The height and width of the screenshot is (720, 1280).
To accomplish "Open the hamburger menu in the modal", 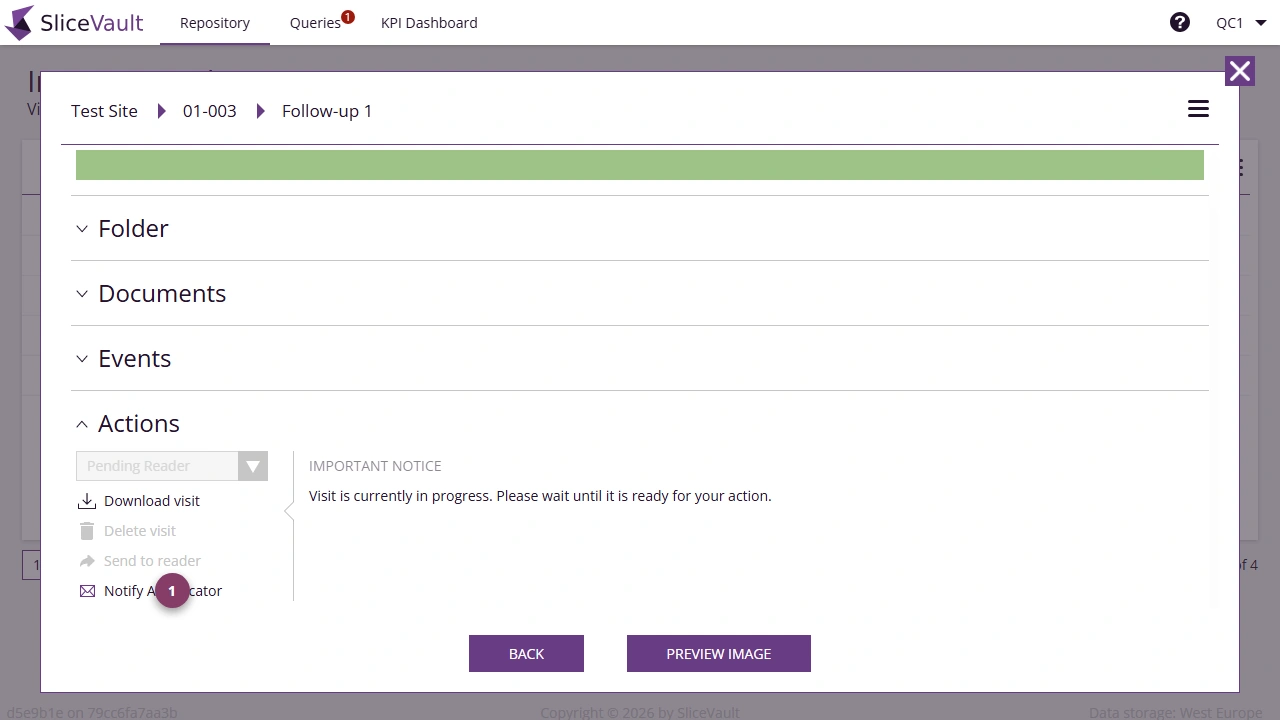I will pos(1197,108).
